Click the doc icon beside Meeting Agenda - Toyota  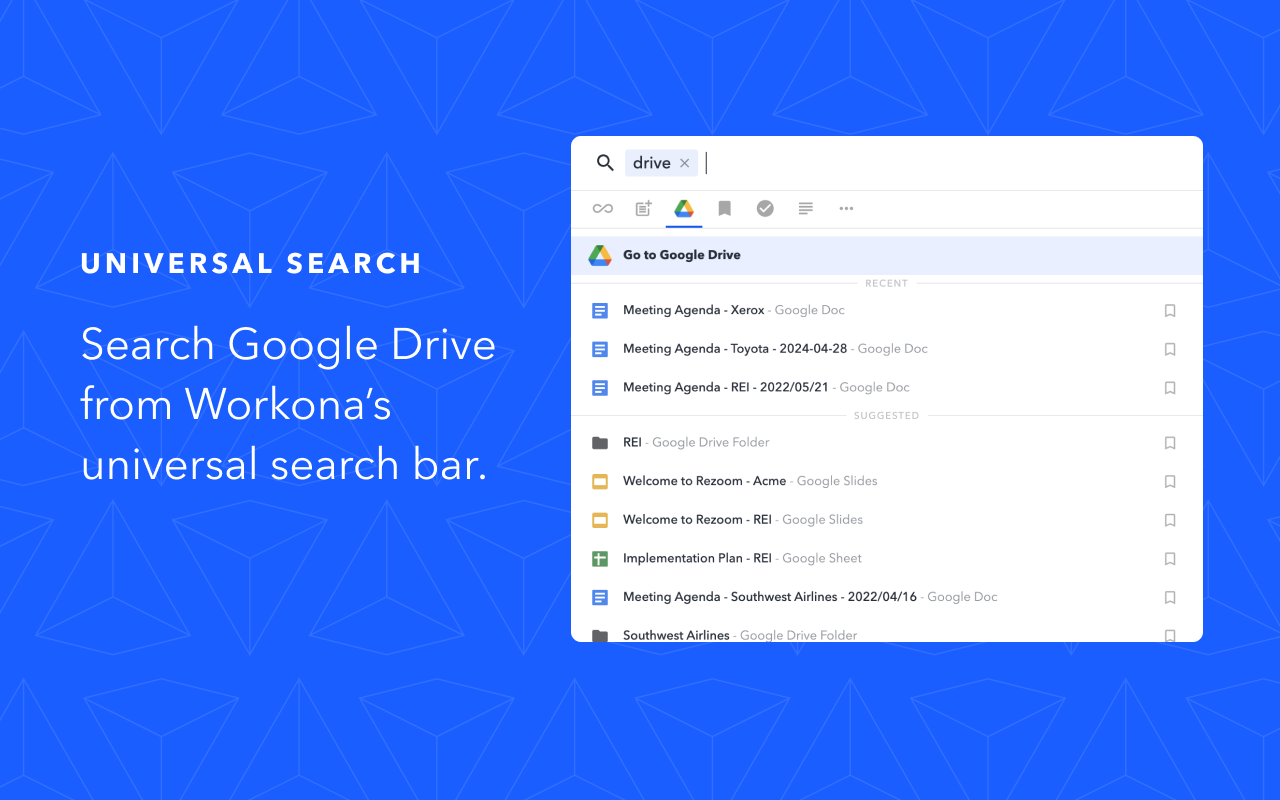tap(600, 349)
